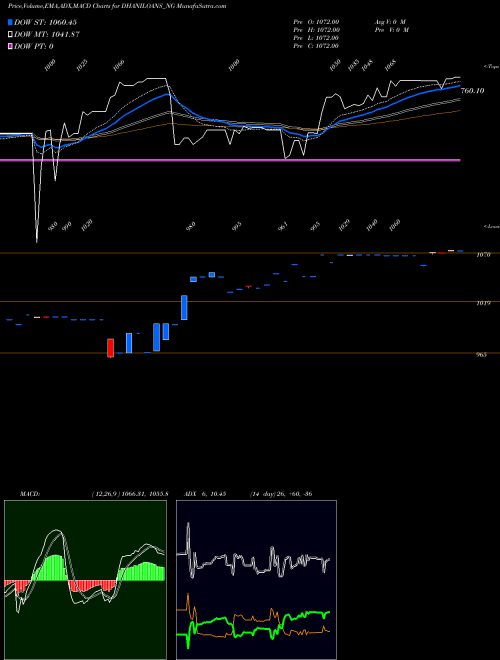Click the MACD: panel heading
This screenshot has width=500, height=660.
point(30,494)
